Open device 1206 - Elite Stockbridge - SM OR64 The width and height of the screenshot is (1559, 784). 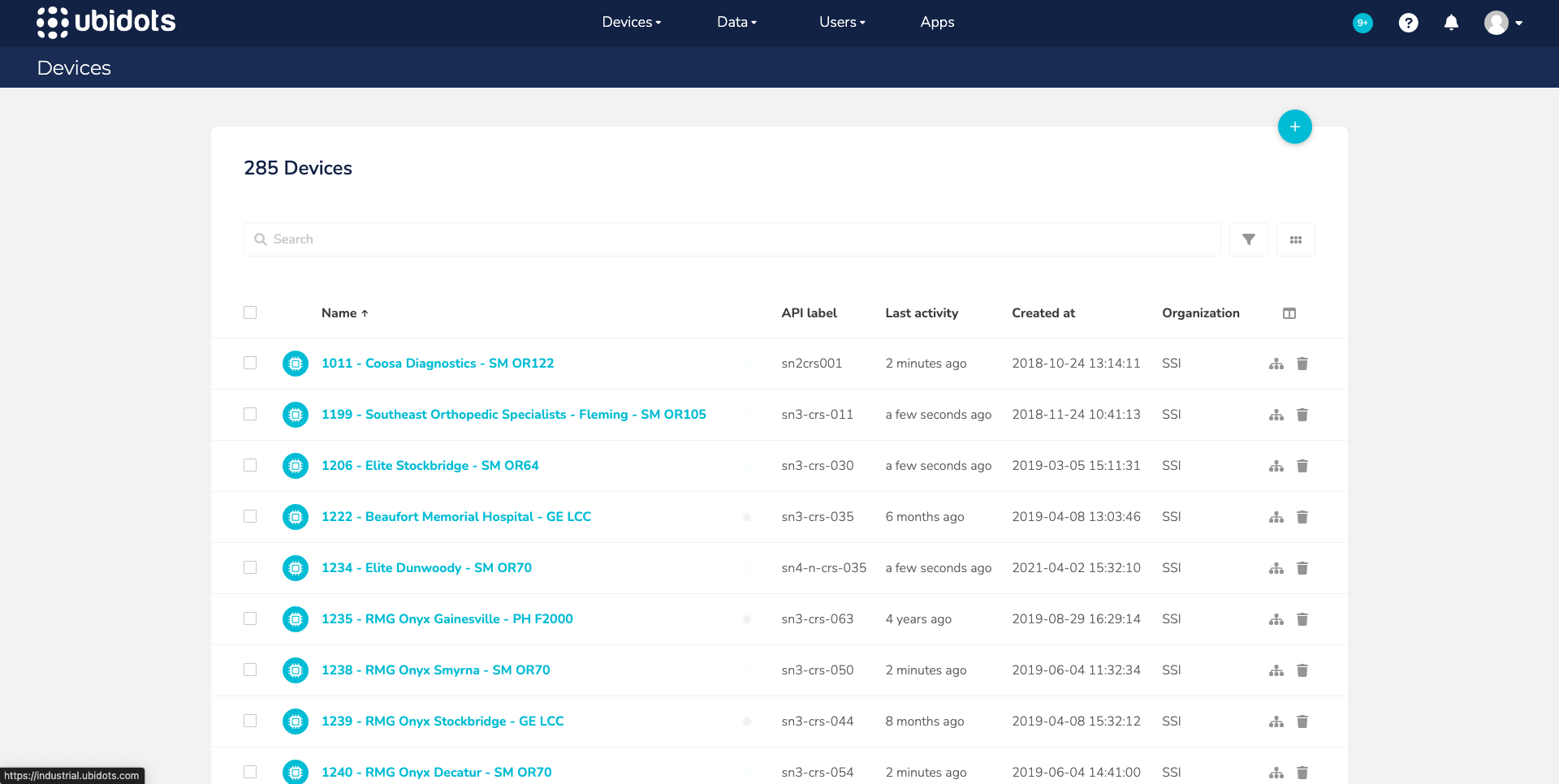point(430,466)
